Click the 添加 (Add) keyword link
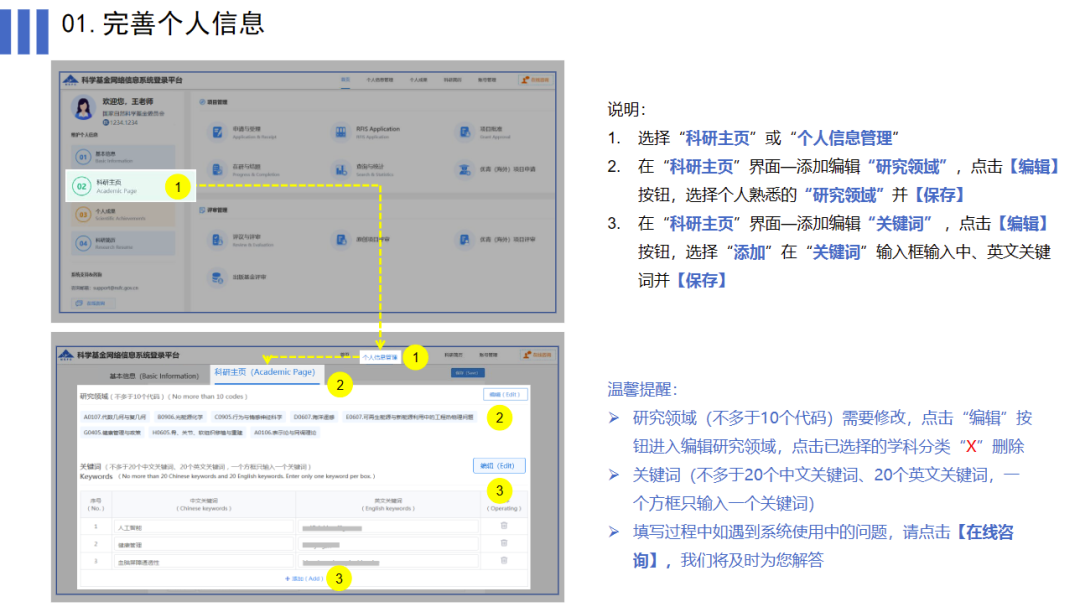Screen dimensions: 1080x607 (304, 579)
